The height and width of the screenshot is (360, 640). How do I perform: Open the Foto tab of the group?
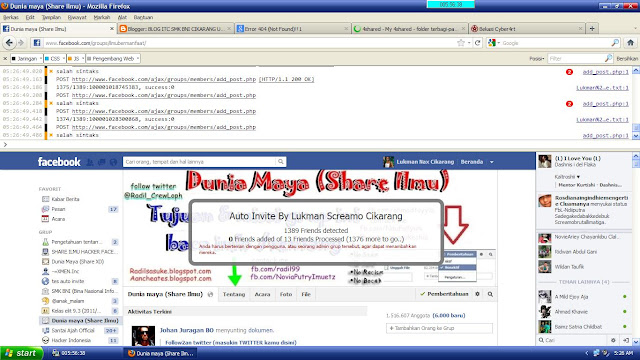(x=286, y=294)
